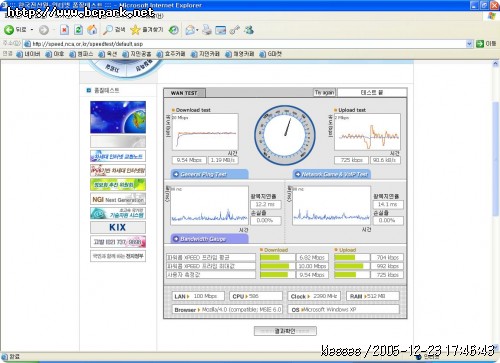Click the vertical scrollbar thumb
This screenshot has width=500, height=363.
coord(496,158)
